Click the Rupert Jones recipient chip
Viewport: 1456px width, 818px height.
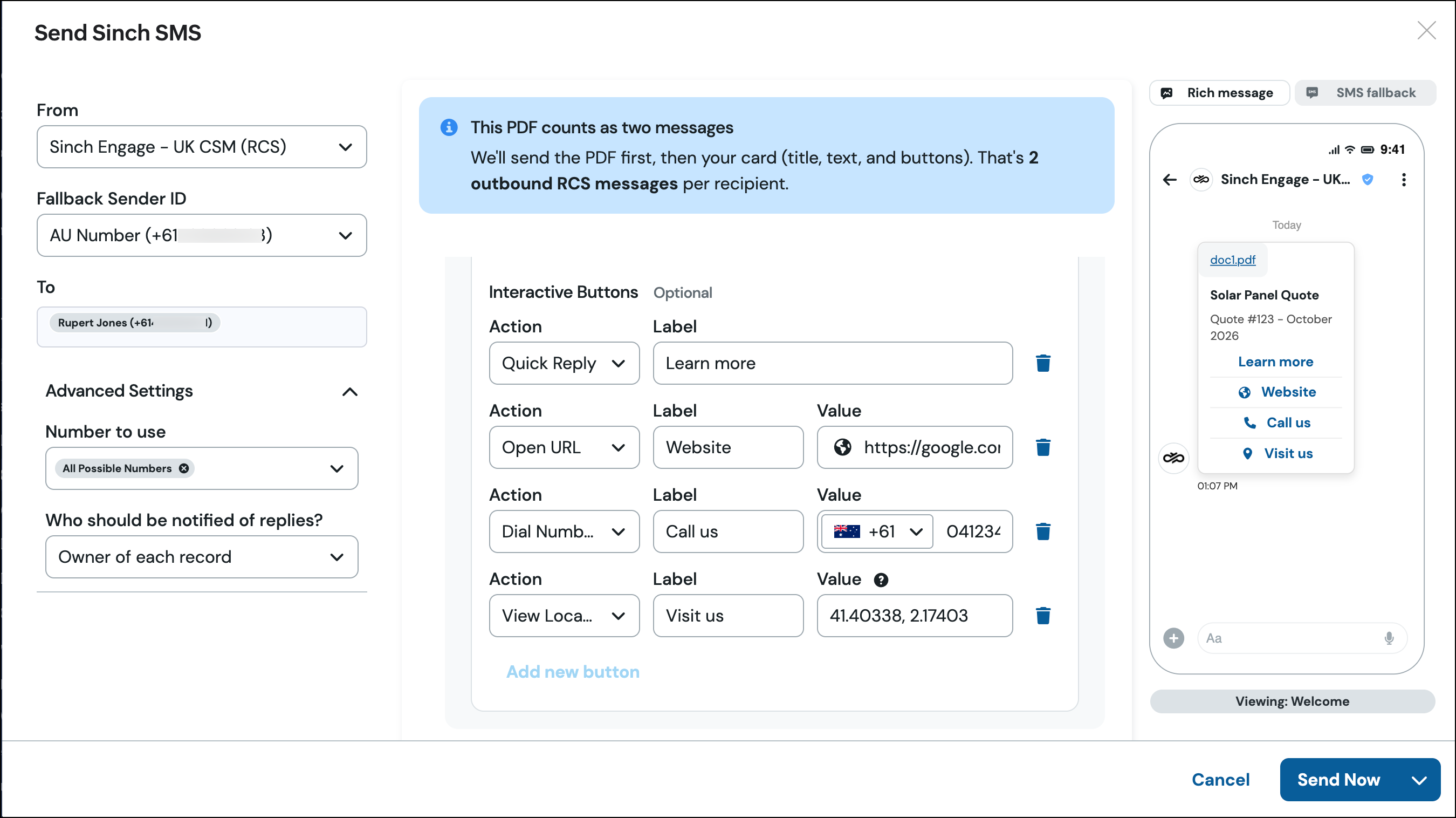pyautogui.click(x=134, y=323)
